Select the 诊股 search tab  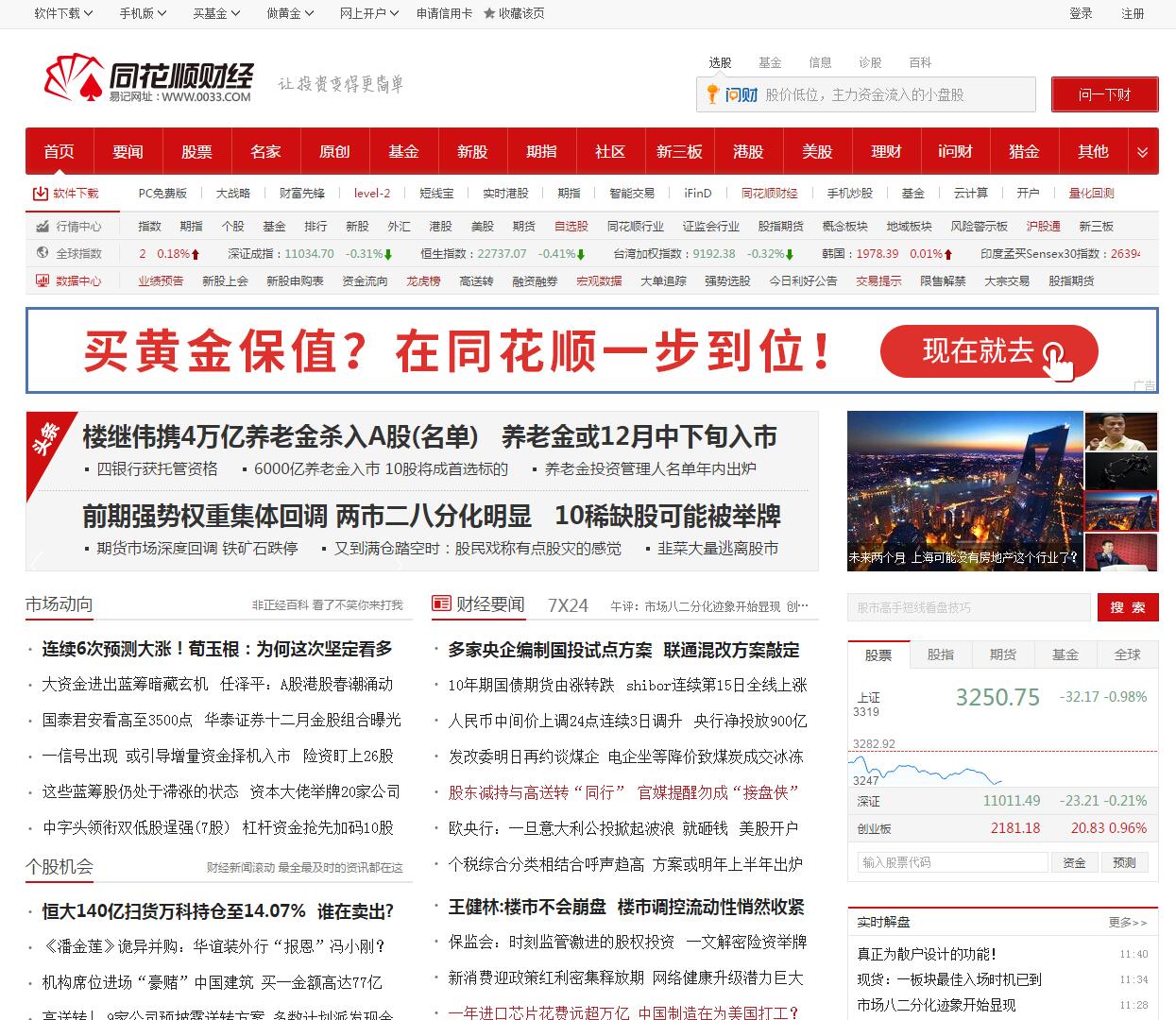click(871, 62)
